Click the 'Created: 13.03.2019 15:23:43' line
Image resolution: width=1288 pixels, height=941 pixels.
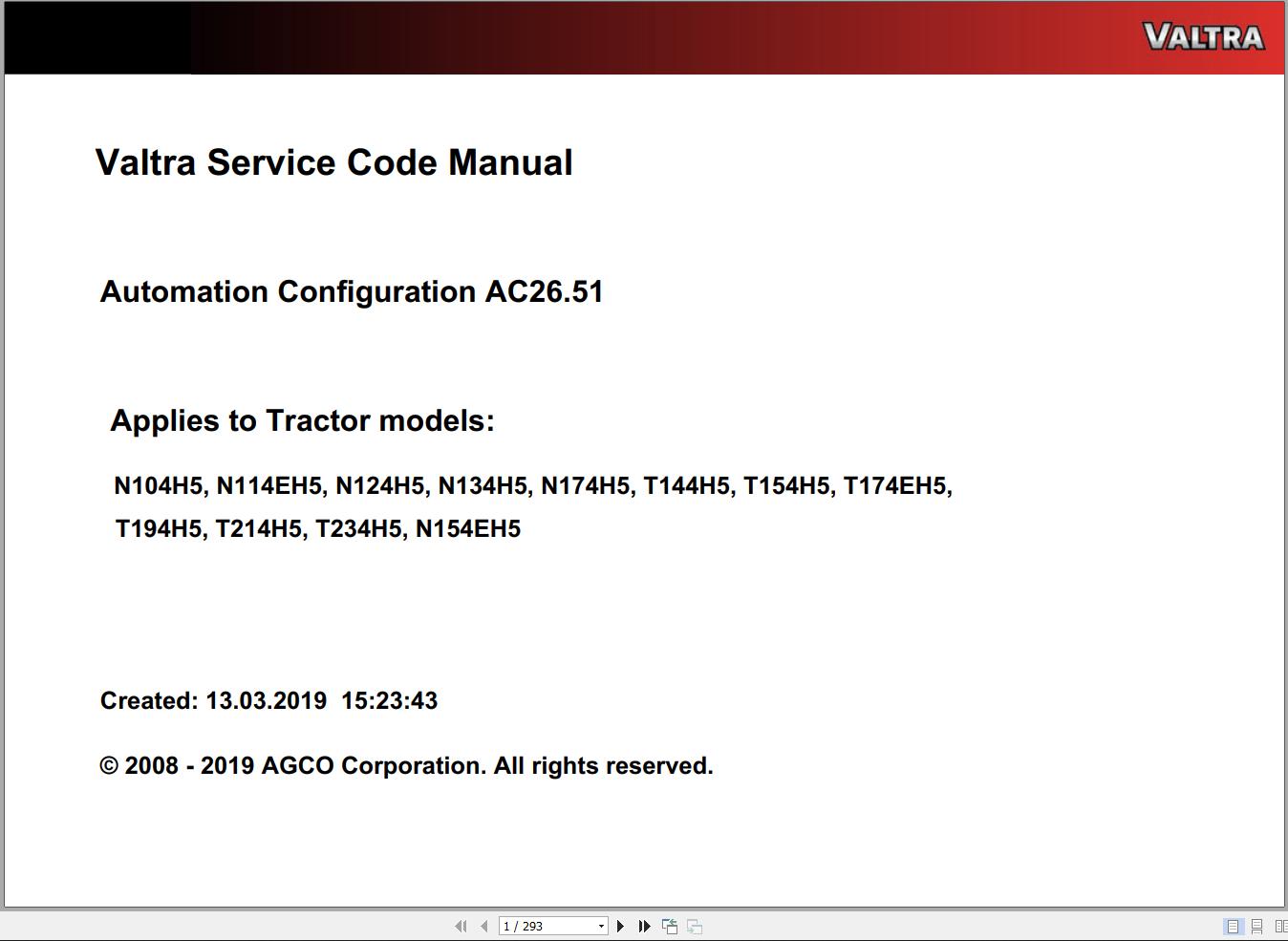pos(268,700)
